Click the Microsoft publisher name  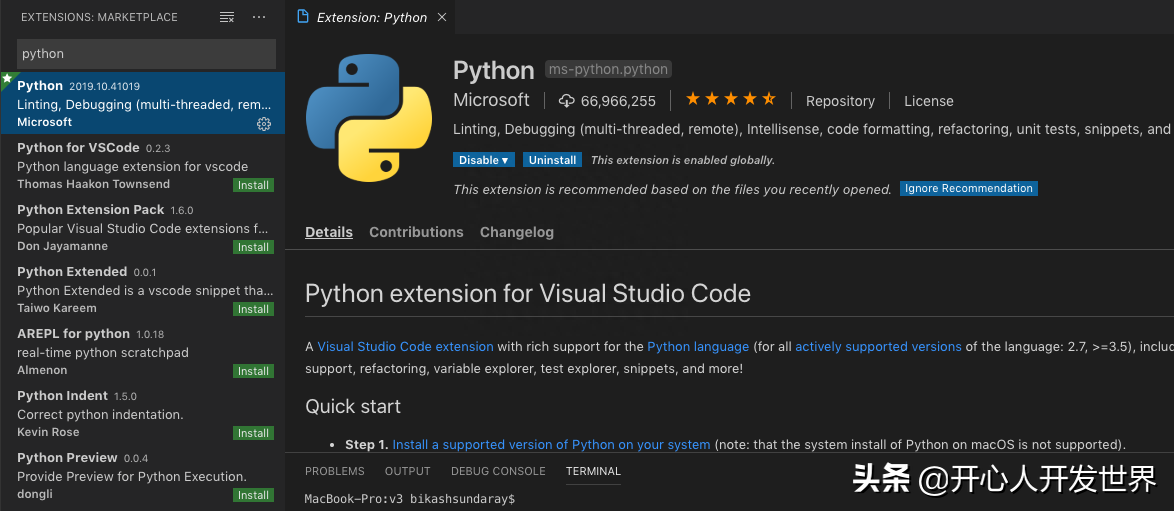[491, 100]
